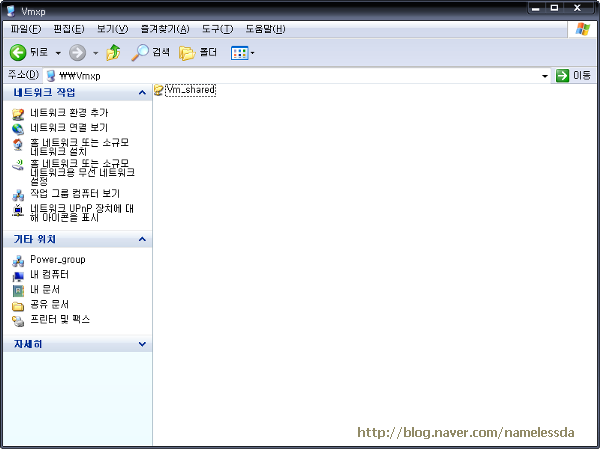Open 내 컴퓨터 from other places
The height and width of the screenshot is (449, 600).
coord(49,275)
